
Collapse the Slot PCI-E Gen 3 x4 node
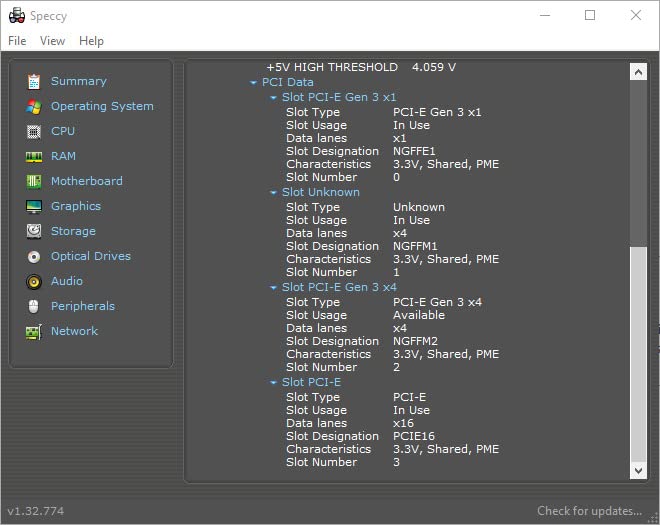273,288
